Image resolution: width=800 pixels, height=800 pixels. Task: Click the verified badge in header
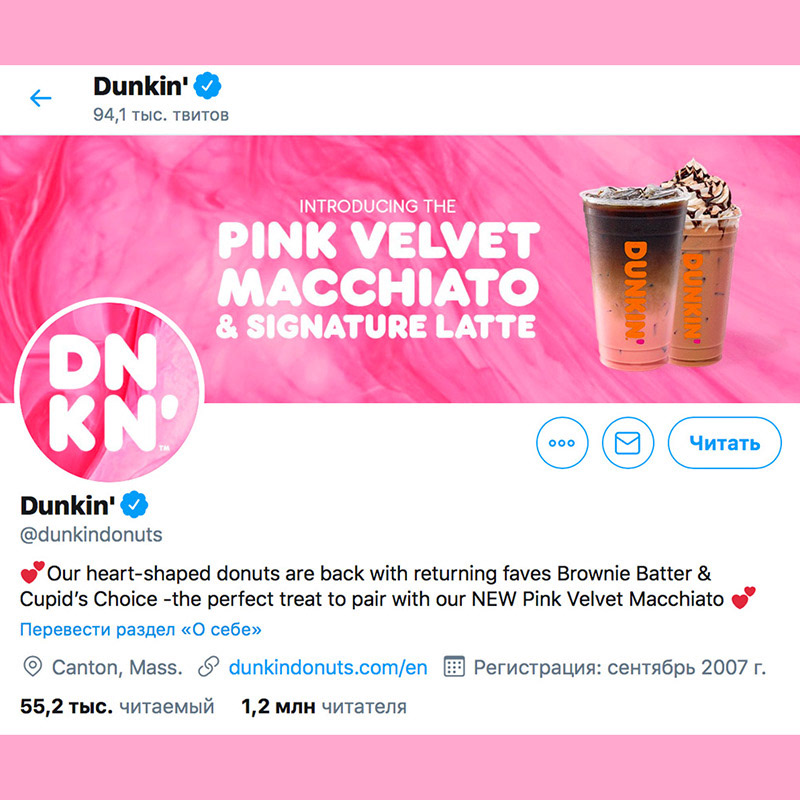(x=208, y=86)
